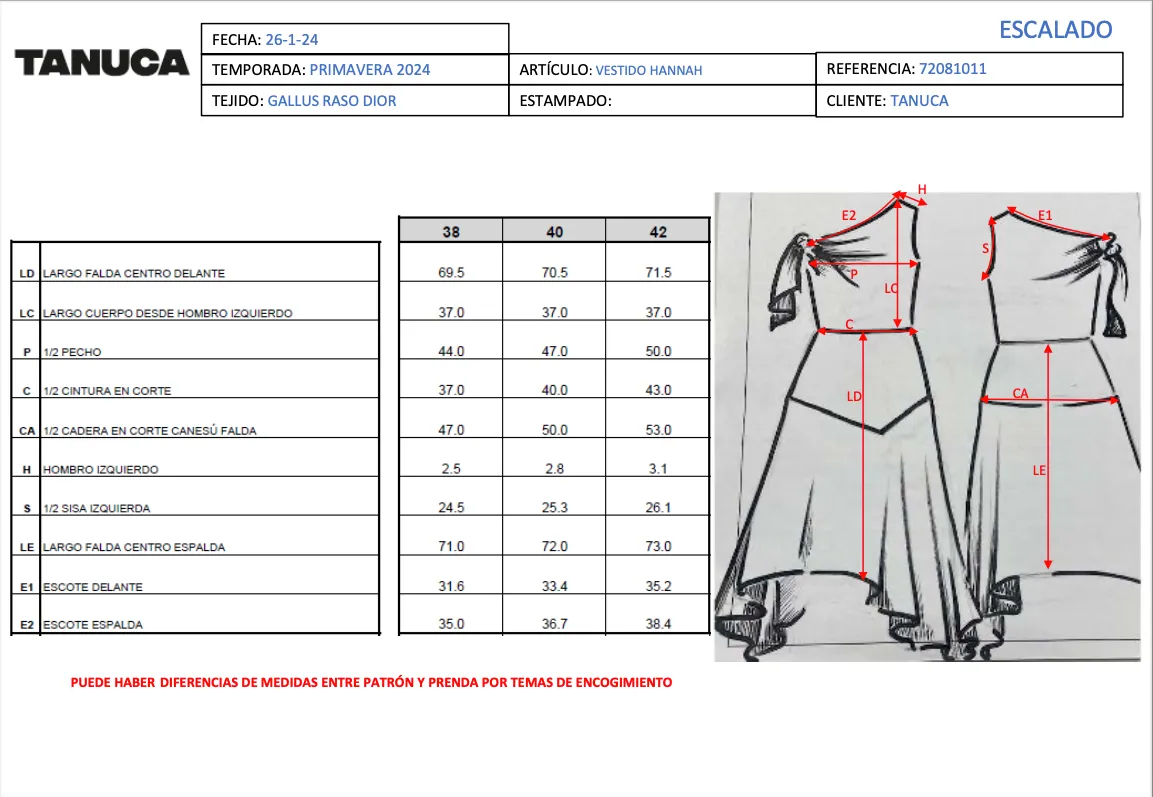Viewport: 1153px width, 797px height.
Task: Click row LARGO CUERPO DESDE HOMBRO IZQUIERDO
Action: 168,313
